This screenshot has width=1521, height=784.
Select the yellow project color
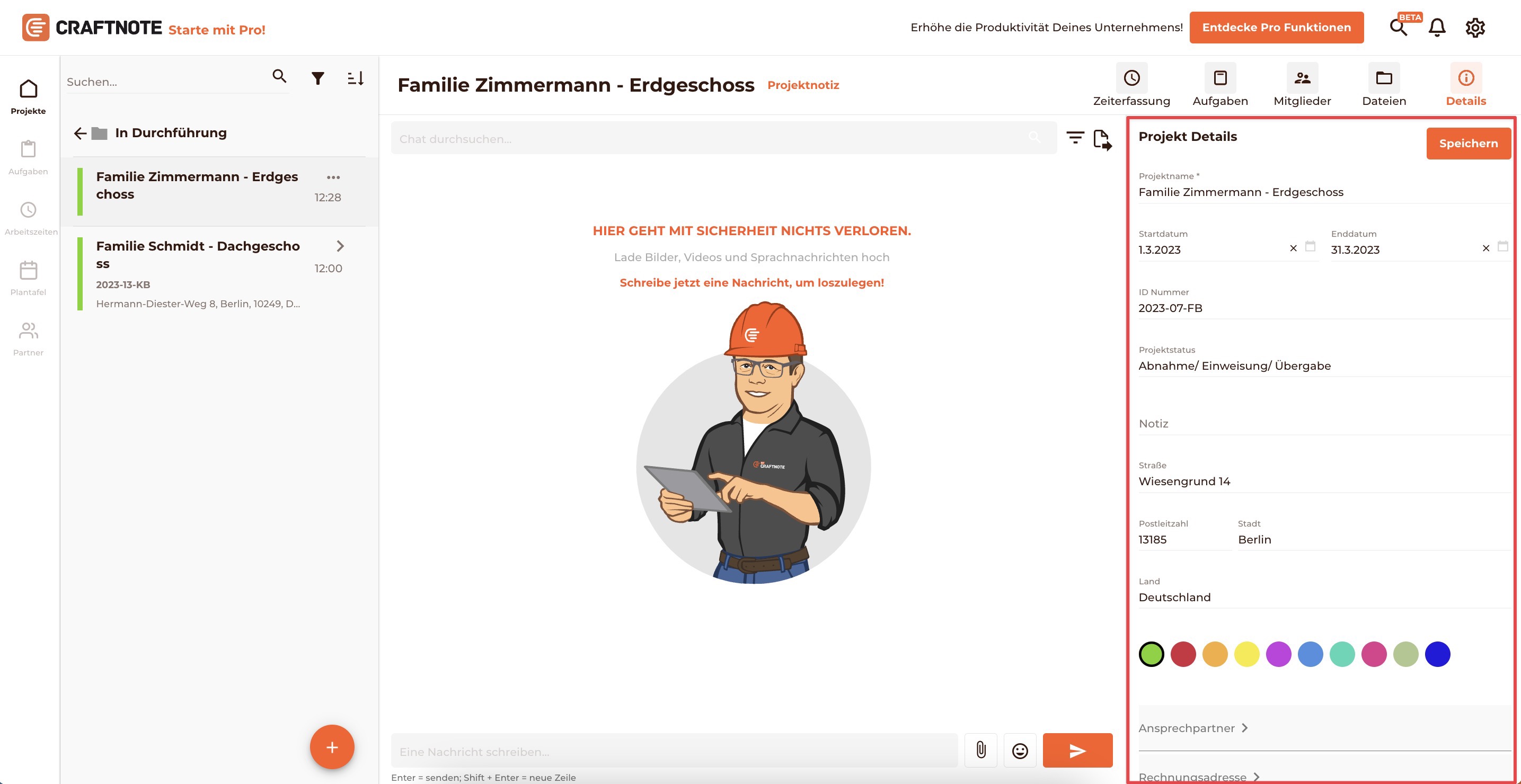pos(1246,654)
